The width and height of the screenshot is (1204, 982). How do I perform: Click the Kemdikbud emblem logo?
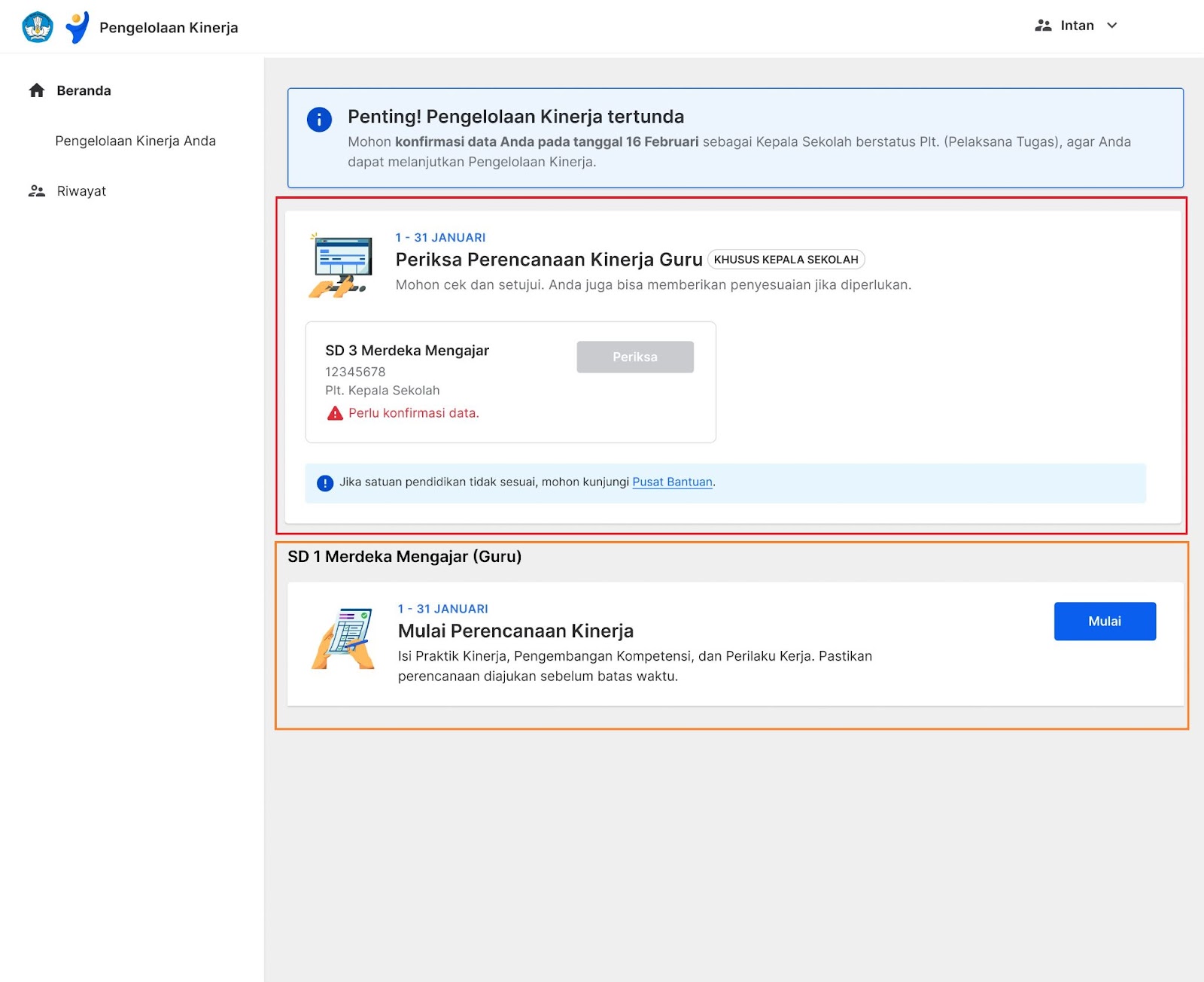[38, 27]
